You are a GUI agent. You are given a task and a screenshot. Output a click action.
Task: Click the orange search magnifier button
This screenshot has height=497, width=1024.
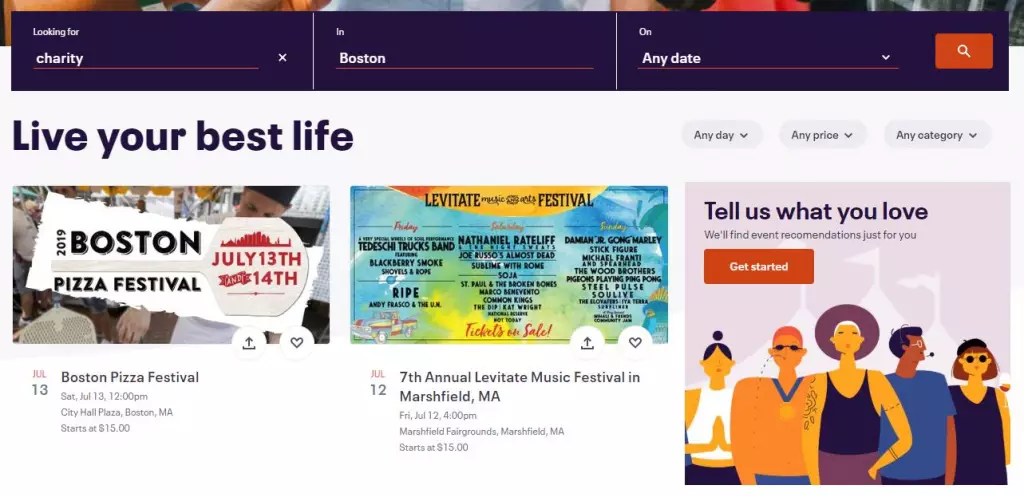click(963, 51)
